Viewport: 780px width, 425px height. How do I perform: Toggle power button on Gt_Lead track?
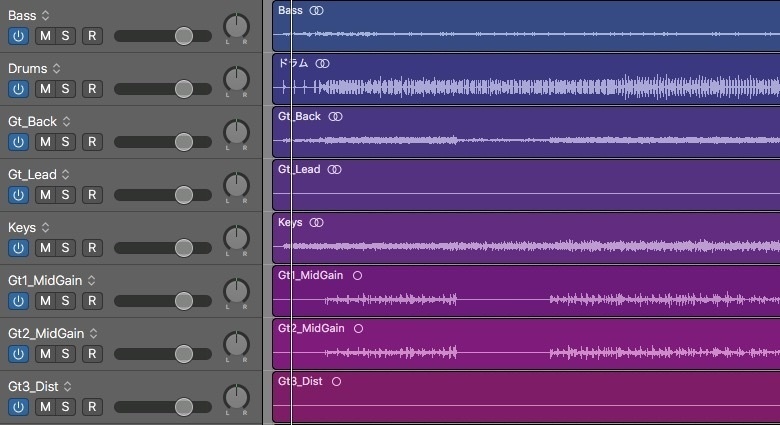[18, 195]
